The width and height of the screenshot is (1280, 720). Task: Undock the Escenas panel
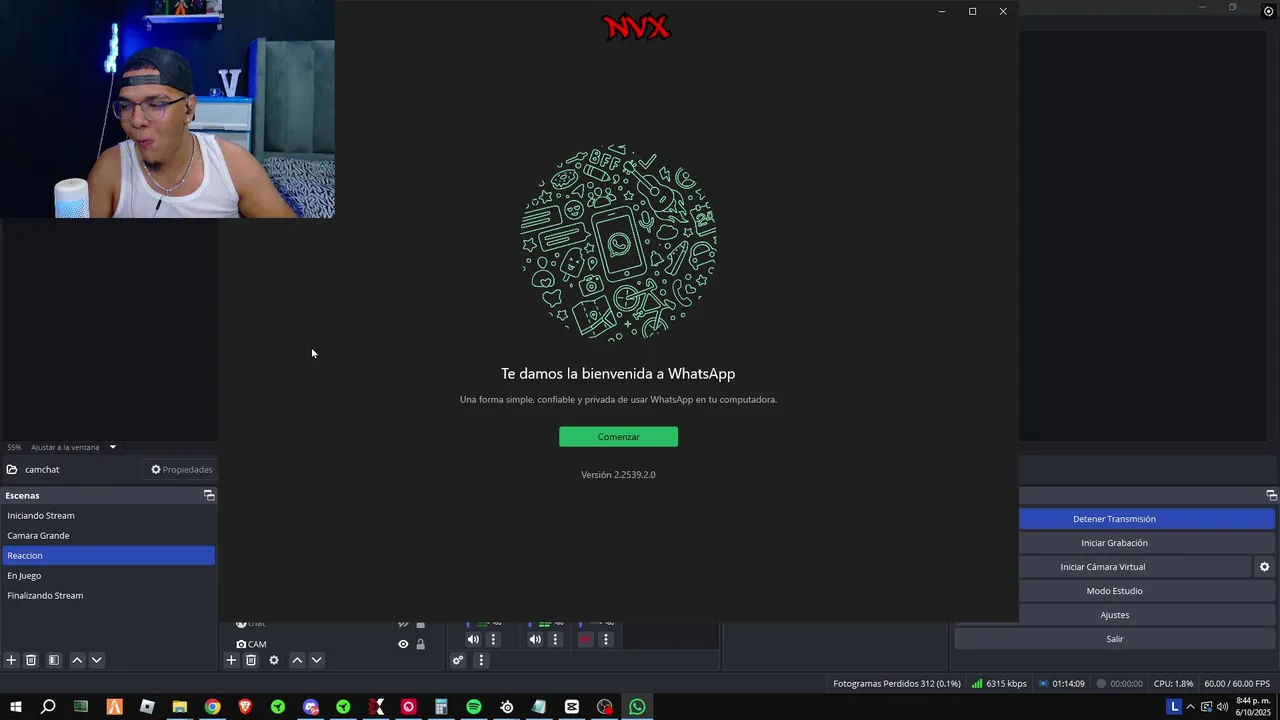click(x=209, y=495)
